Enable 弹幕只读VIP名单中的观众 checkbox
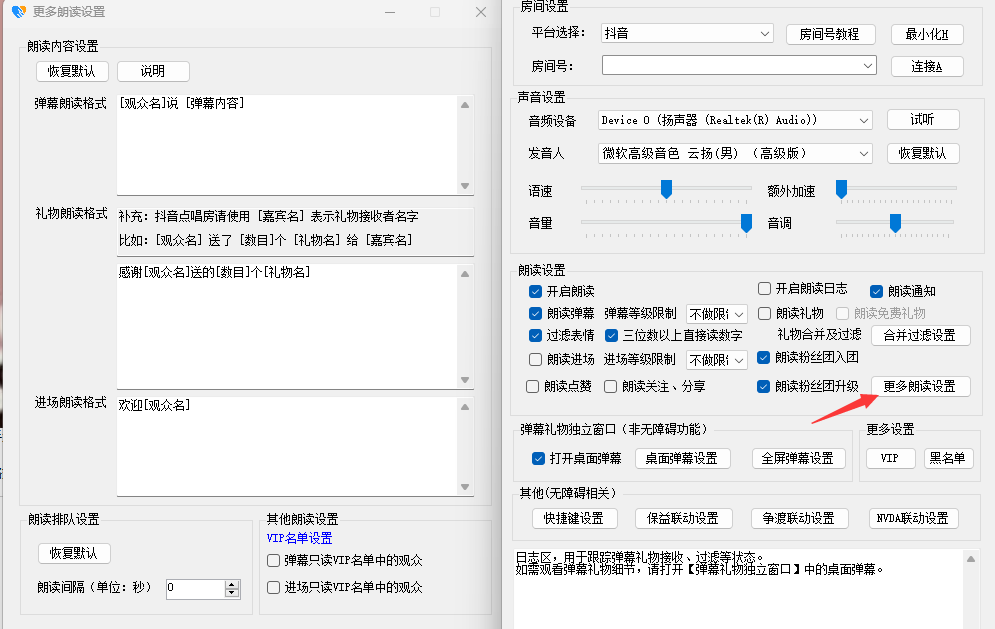995x629 pixels. click(273, 560)
